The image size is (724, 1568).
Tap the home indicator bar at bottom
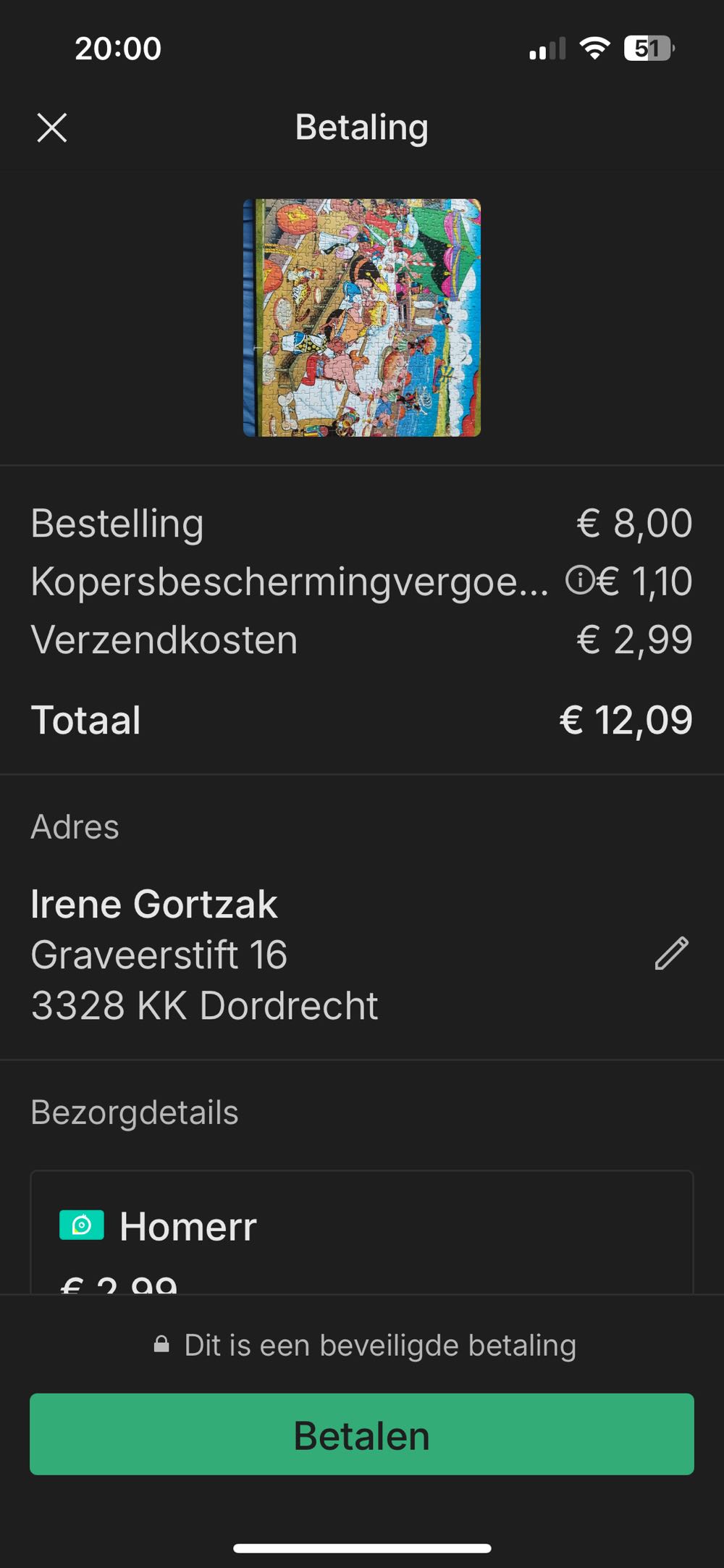tap(362, 1548)
